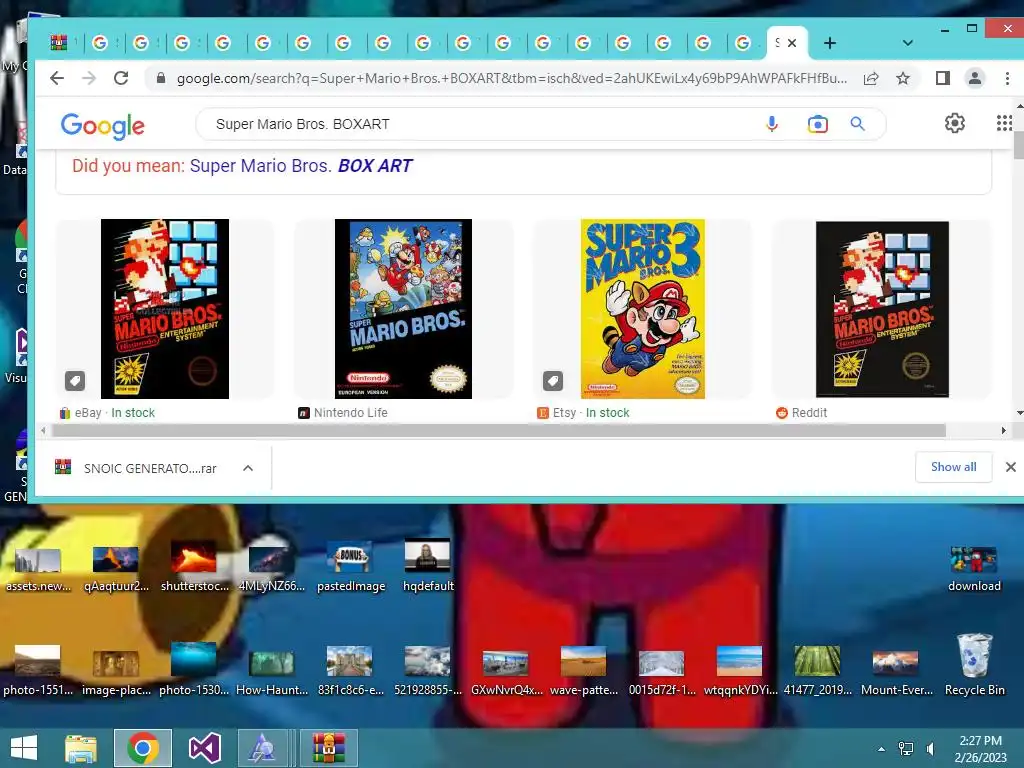Open Visual Studio from the taskbar

pyautogui.click(x=204, y=748)
